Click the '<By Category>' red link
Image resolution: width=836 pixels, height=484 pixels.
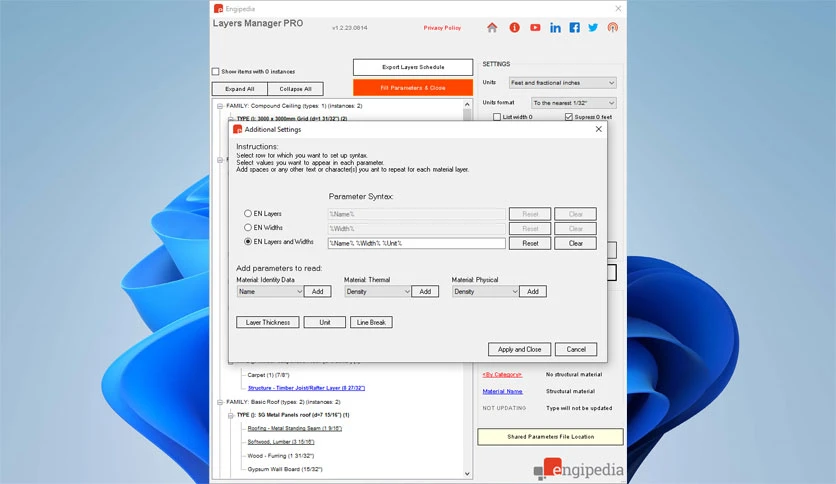coord(502,375)
